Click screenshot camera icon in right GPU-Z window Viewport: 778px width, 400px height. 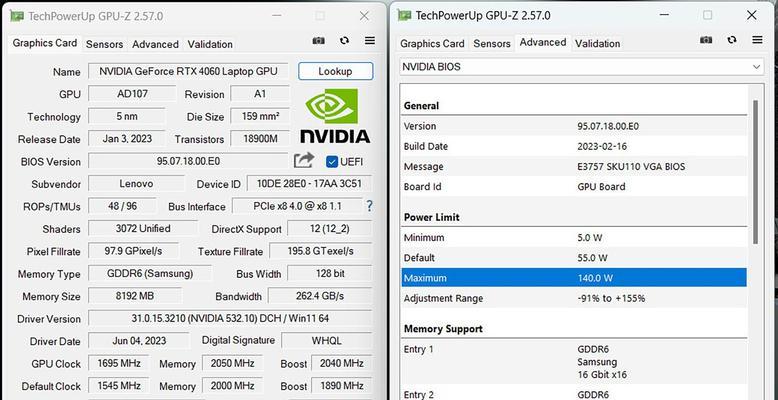tap(706, 40)
